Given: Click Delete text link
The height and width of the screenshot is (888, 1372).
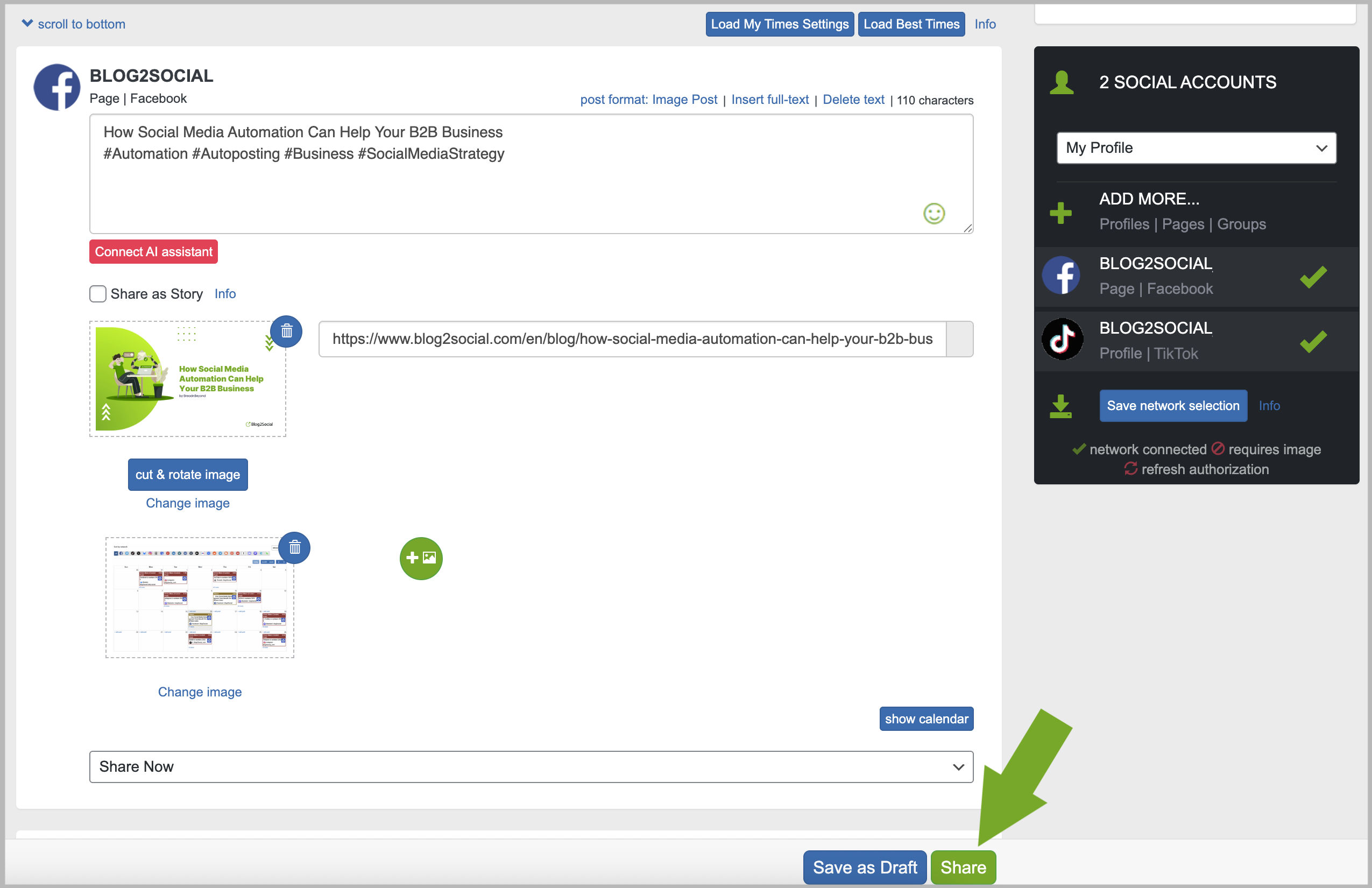Looking at the screenshot, I should pos(853,99).
